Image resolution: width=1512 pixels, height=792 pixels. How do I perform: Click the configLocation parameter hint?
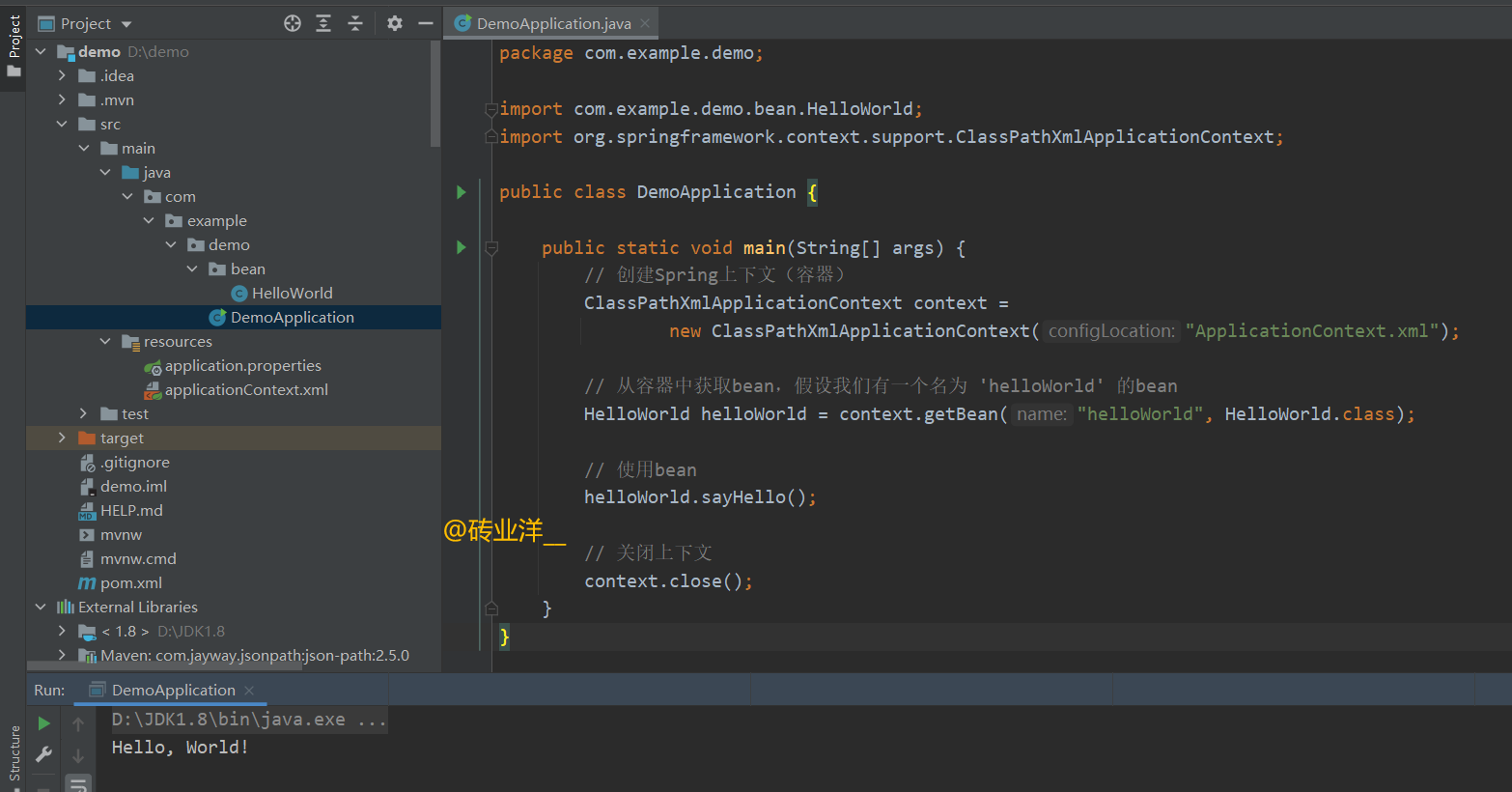pyautogui.click(x=1111, y=331)
